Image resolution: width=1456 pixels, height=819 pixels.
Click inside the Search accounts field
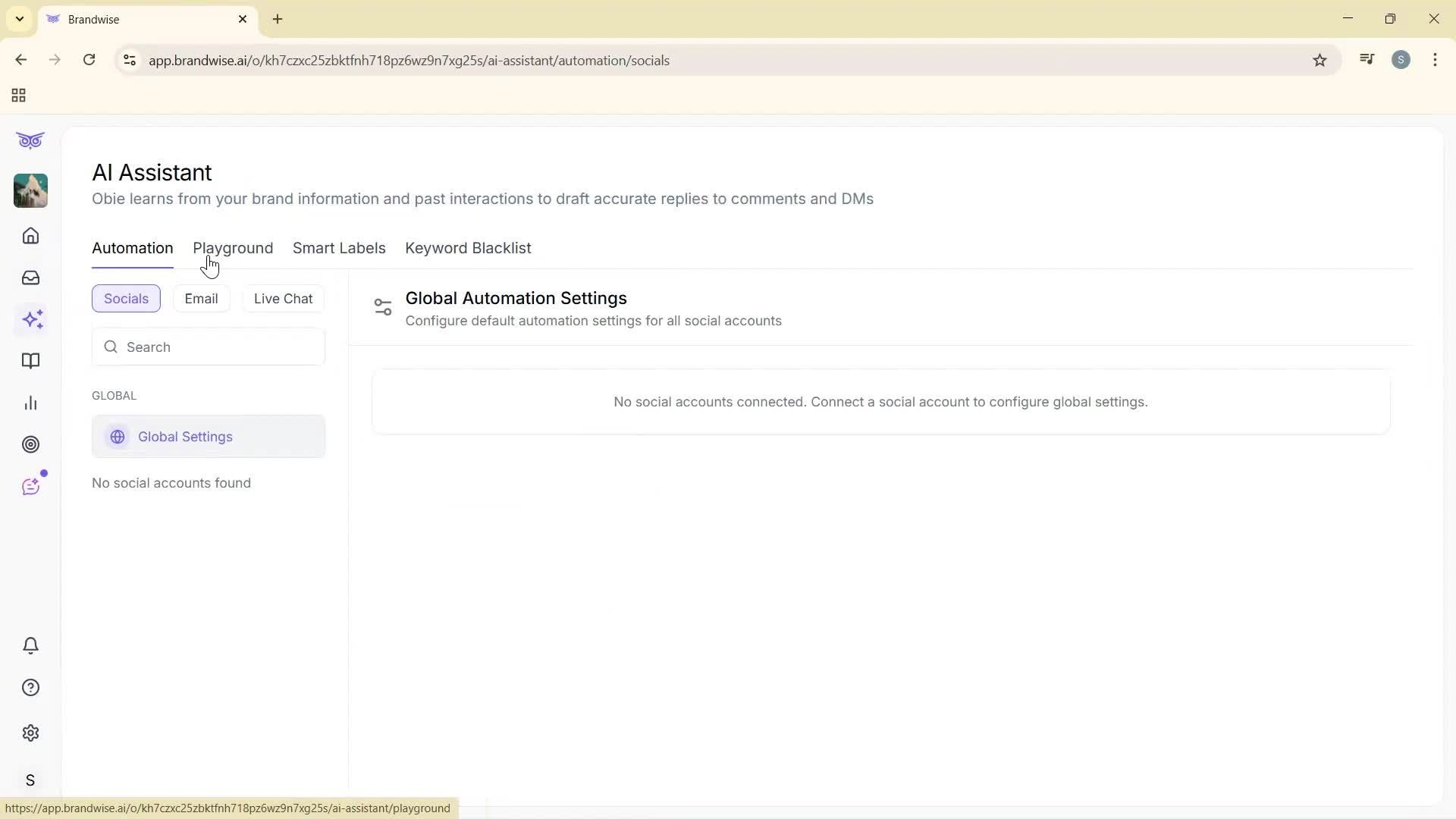pyautogui.click(x=209, y=347)
